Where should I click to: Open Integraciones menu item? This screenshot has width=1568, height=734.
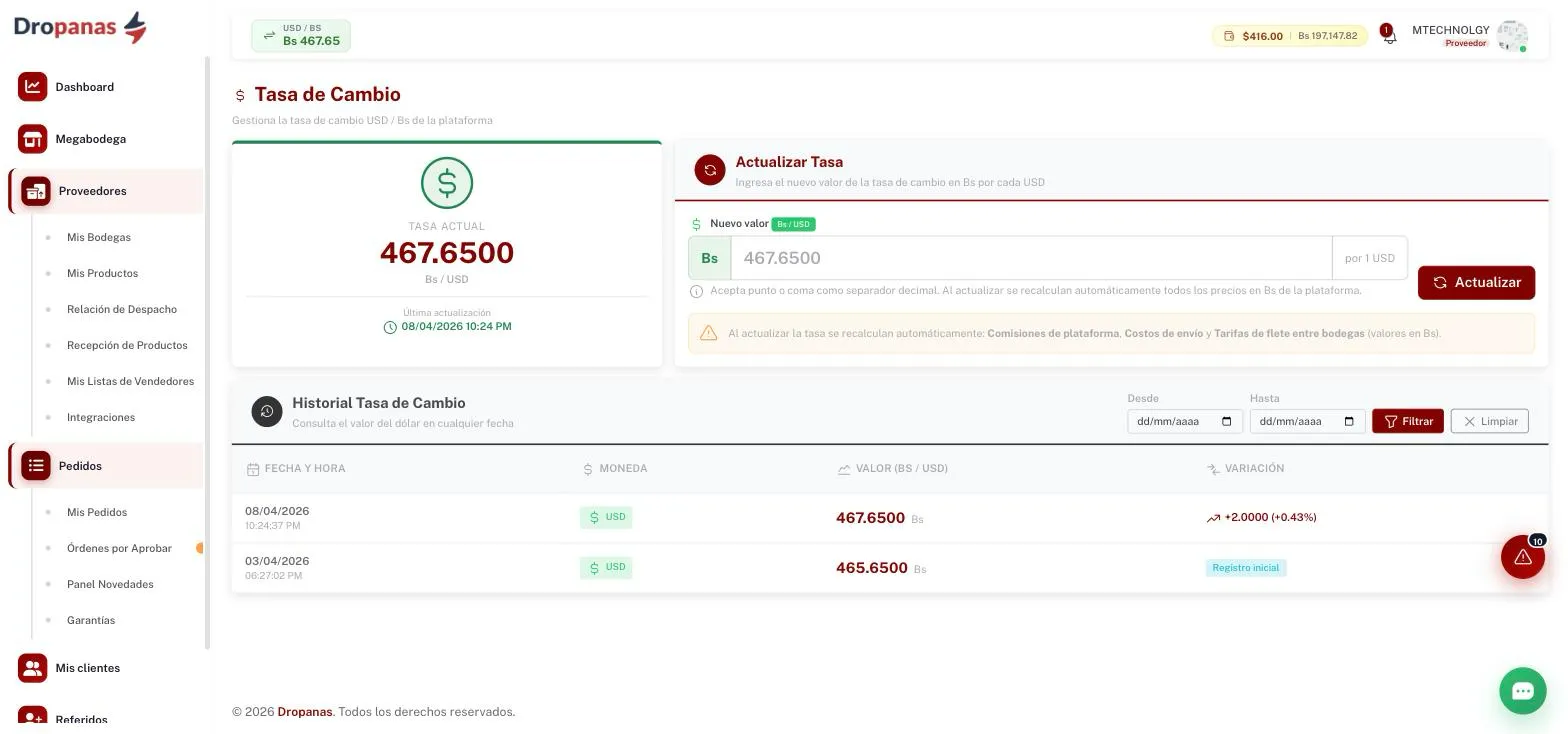click(x=101, y=417)
